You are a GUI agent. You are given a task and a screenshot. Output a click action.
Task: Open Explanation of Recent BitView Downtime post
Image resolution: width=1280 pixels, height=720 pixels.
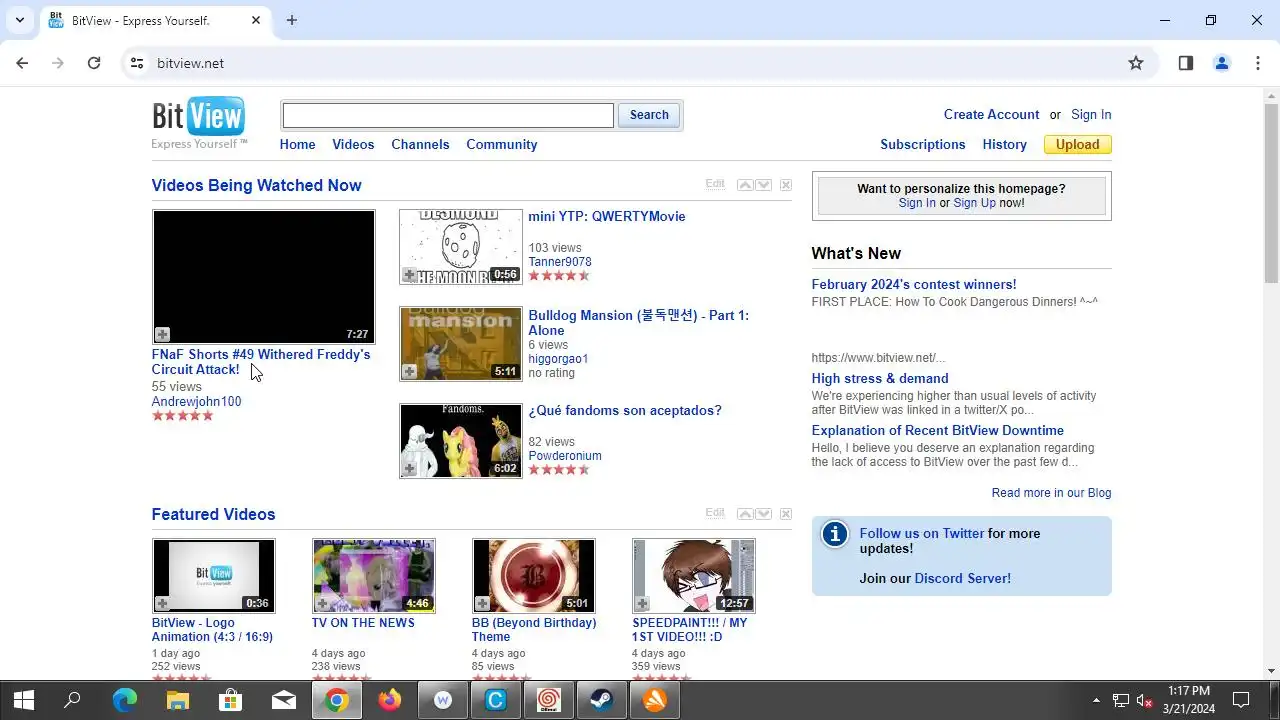pyautogui.click(x=937, y=431)
